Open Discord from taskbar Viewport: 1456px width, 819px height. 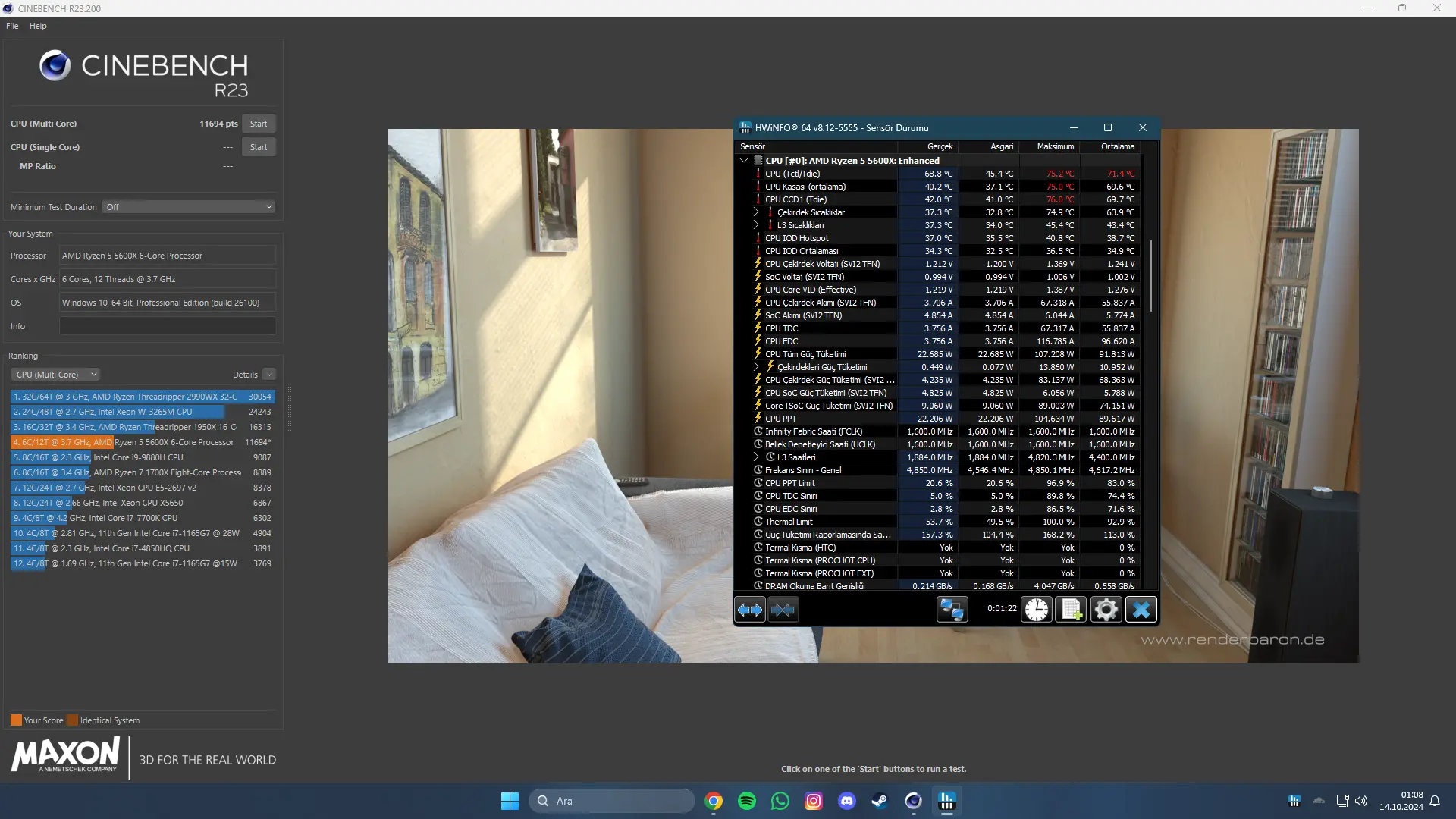(x=846, y=801)
